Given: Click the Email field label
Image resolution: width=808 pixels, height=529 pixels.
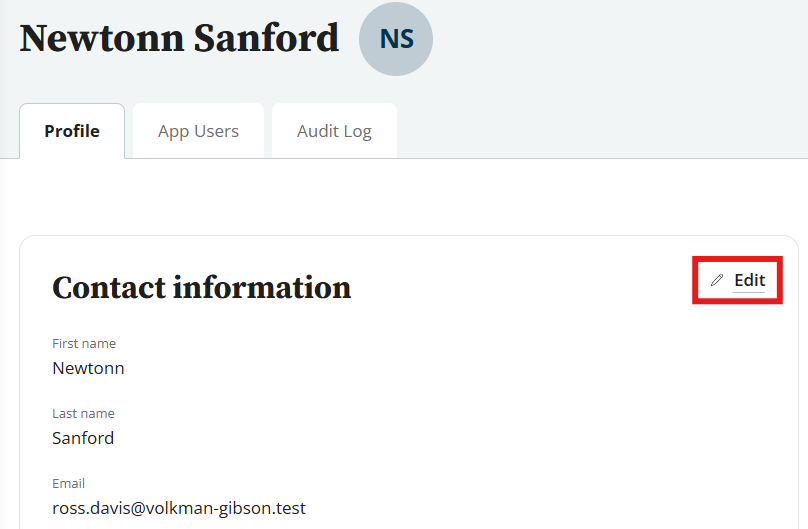Looking at the screenshot, I should [x=69, y=484].
